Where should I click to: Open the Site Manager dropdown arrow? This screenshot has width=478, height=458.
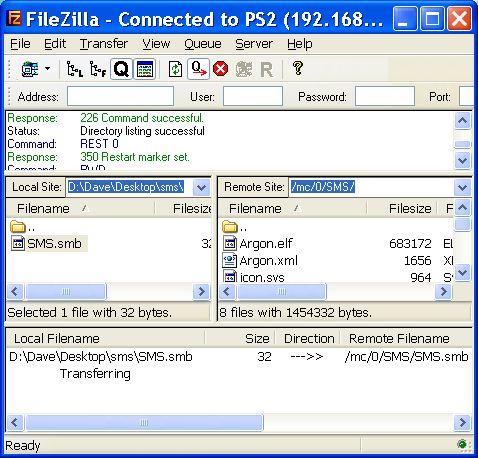[x=48, y=69]
